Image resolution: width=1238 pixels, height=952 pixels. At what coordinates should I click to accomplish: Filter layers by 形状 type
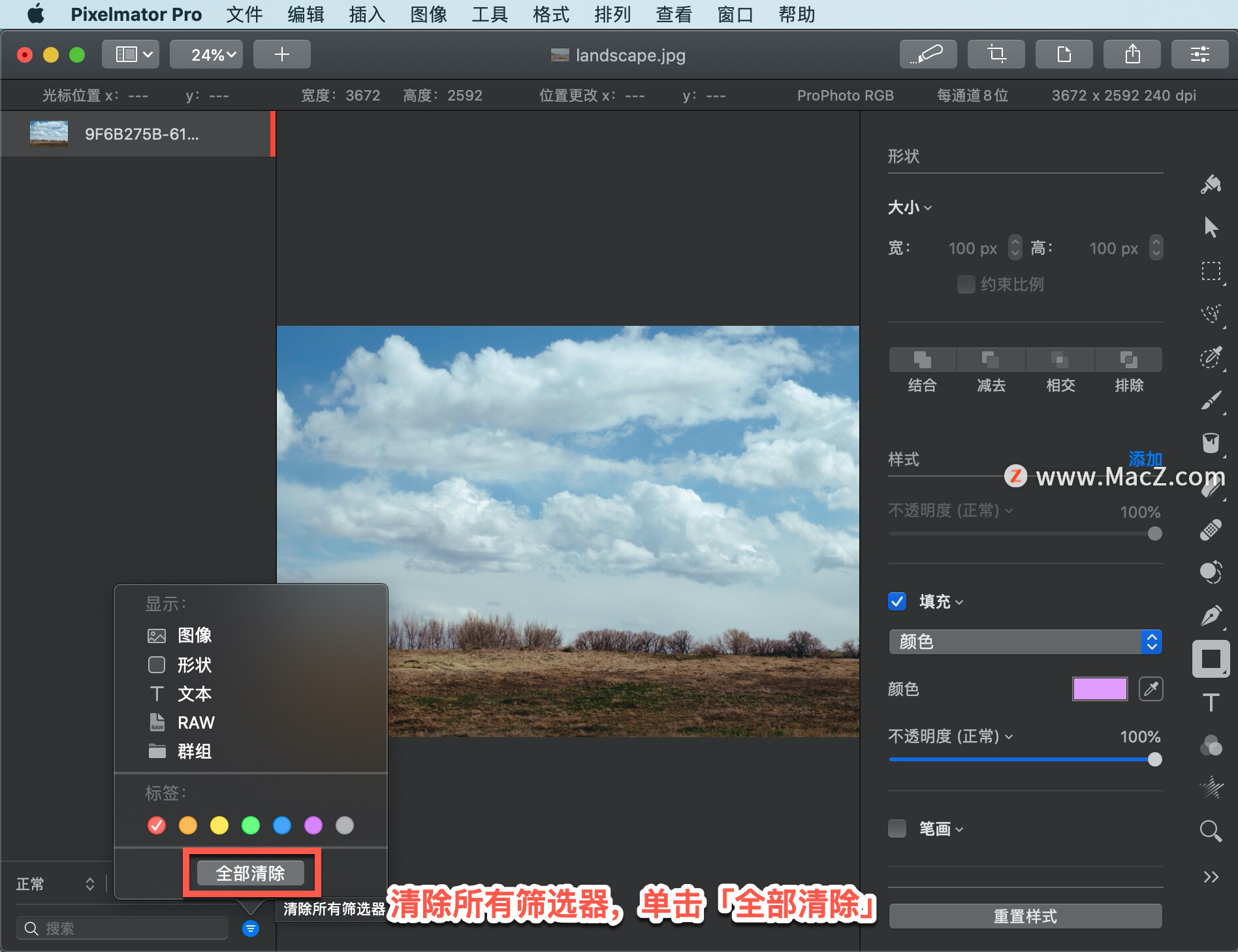(180, 665)
